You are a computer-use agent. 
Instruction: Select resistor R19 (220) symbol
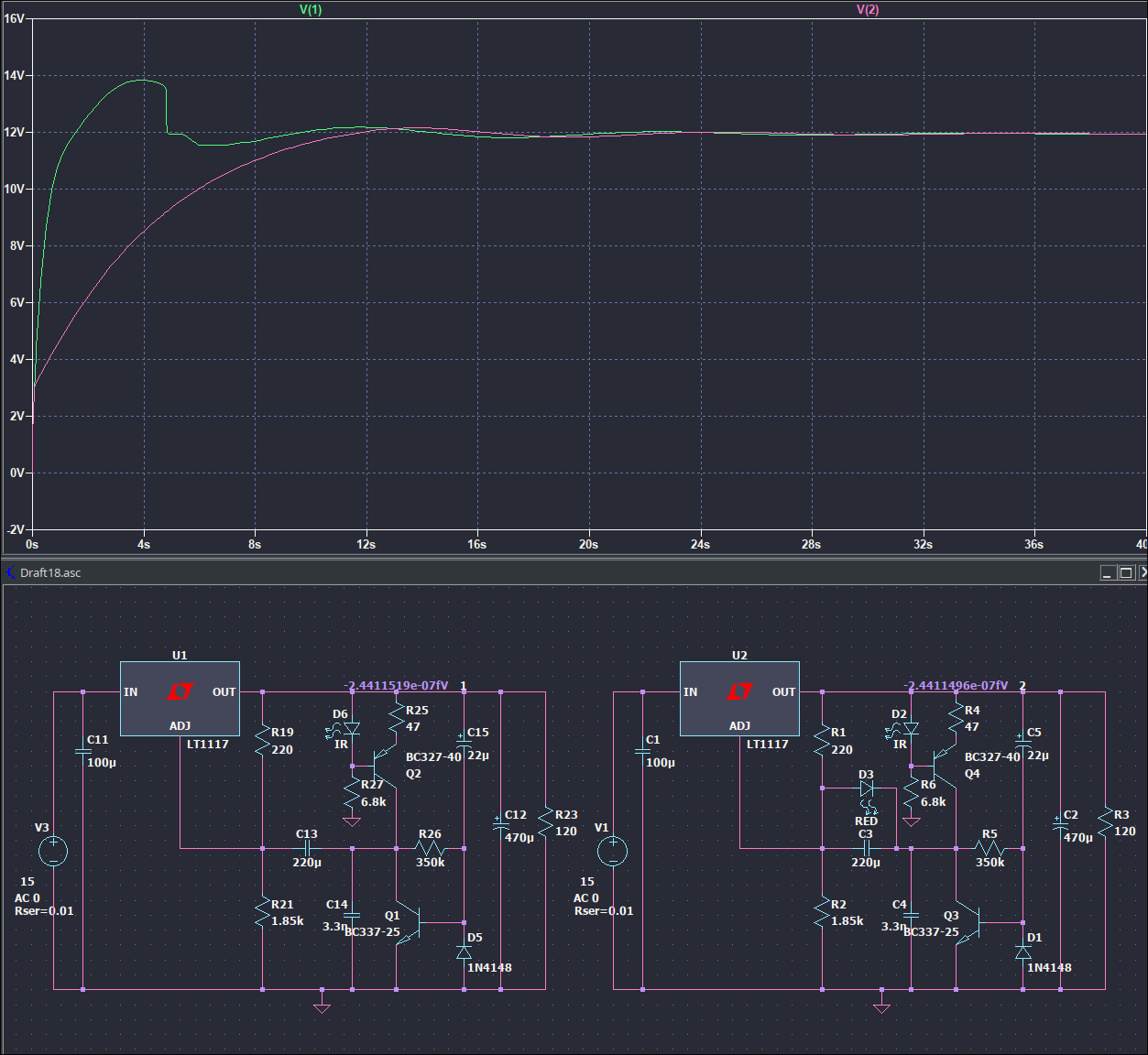(x=262, y=741)
